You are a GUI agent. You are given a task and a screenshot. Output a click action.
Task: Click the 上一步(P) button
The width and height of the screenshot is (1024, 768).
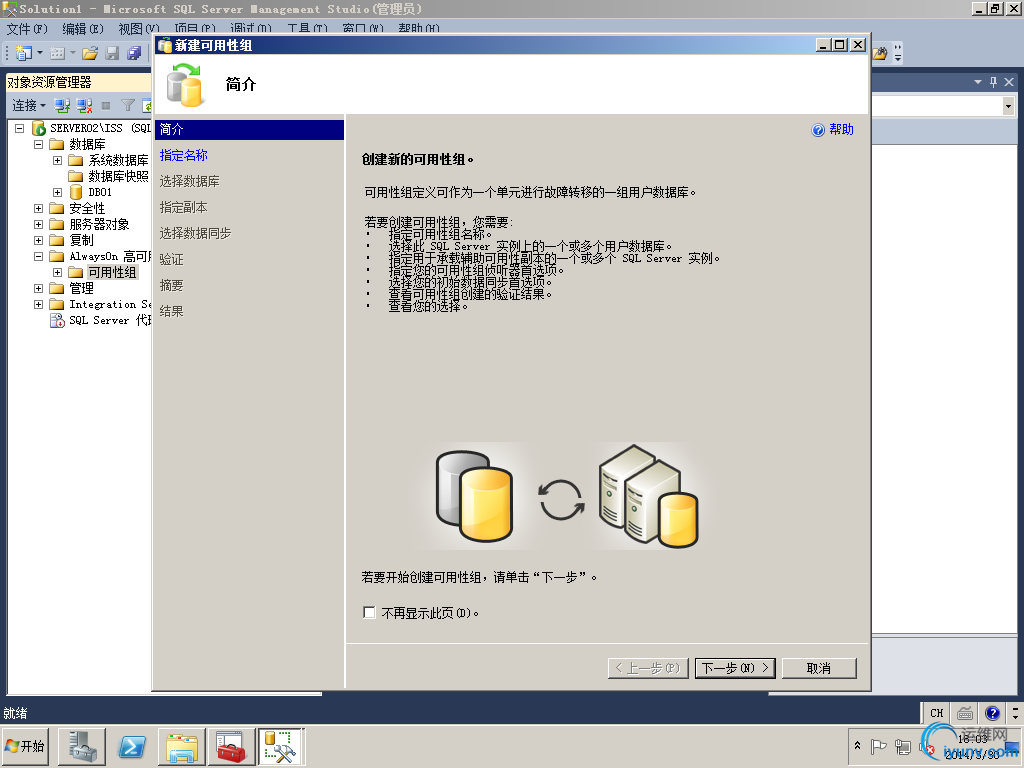648,668
